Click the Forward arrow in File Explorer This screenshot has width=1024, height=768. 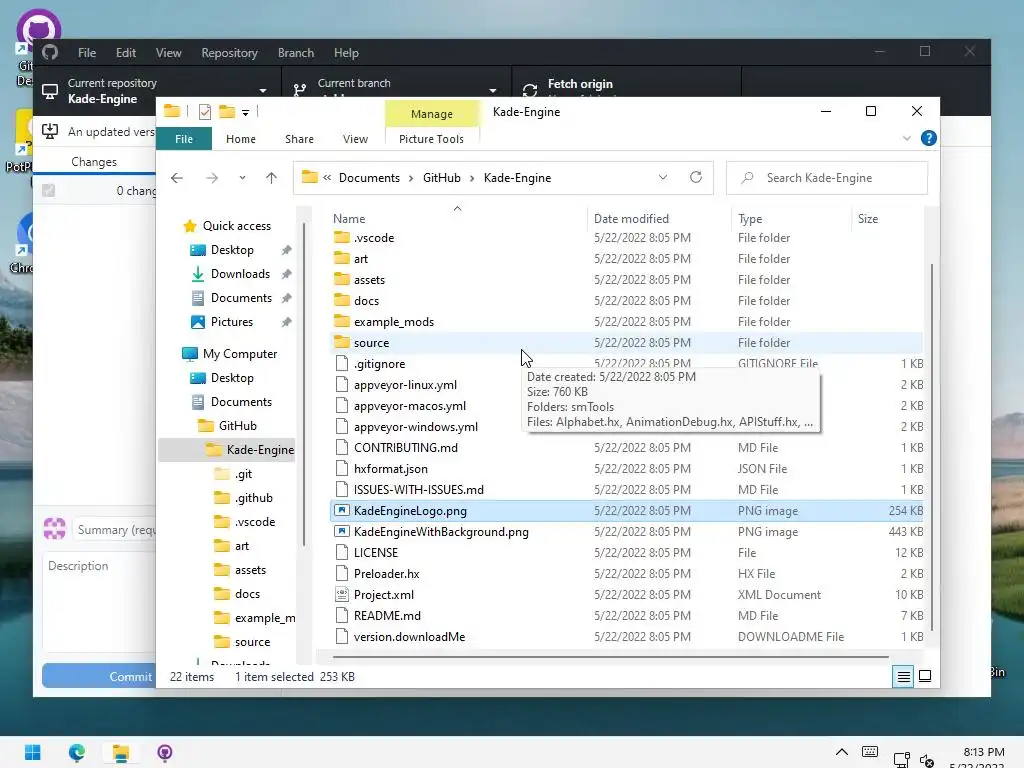coord(212,178)
